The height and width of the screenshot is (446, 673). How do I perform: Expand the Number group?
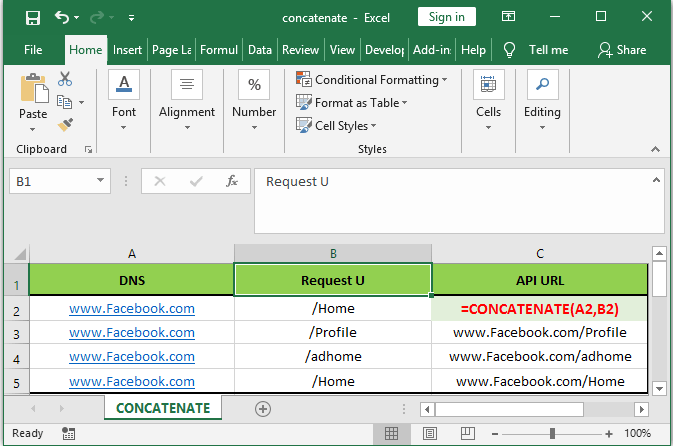(254, 100)
